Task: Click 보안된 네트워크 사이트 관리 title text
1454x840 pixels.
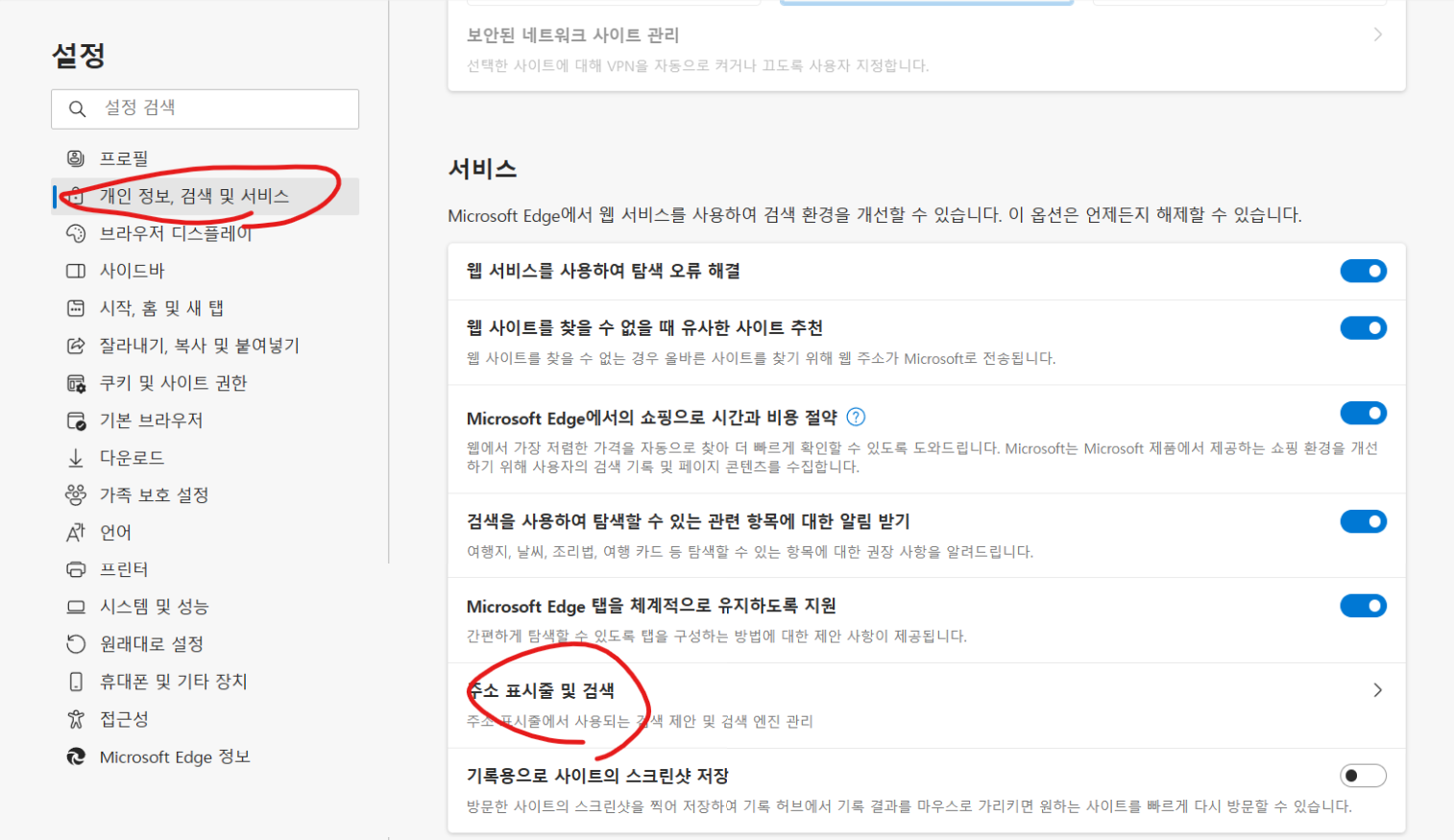Action: pos(572,35)
